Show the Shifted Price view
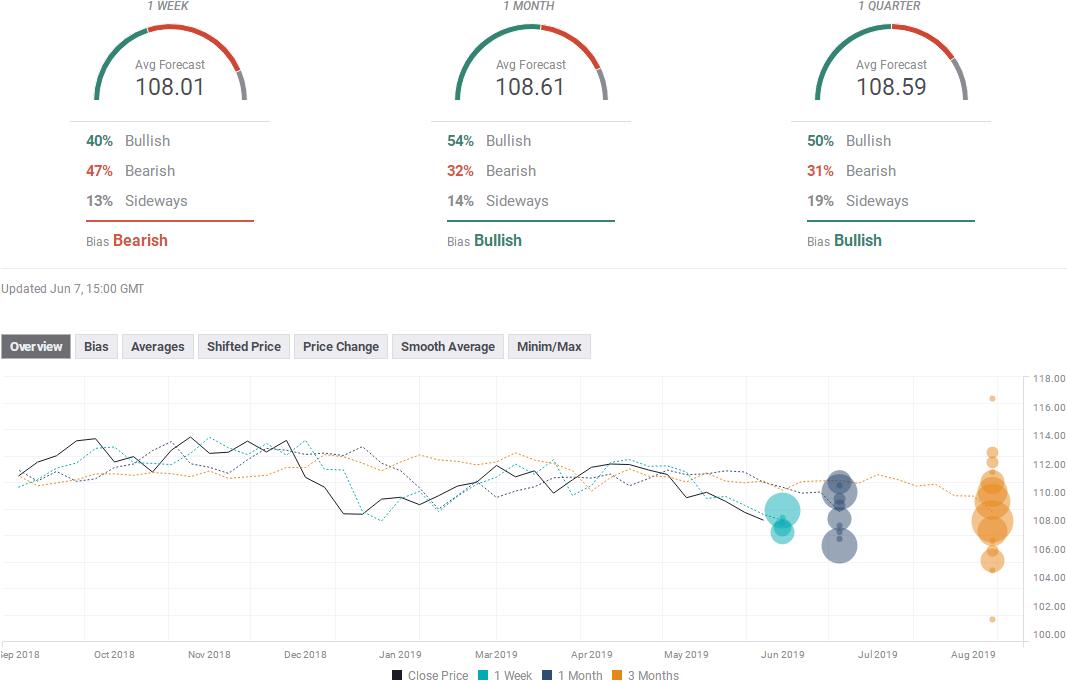Viewport: 1067px width, 682px height. pos(243,347)
